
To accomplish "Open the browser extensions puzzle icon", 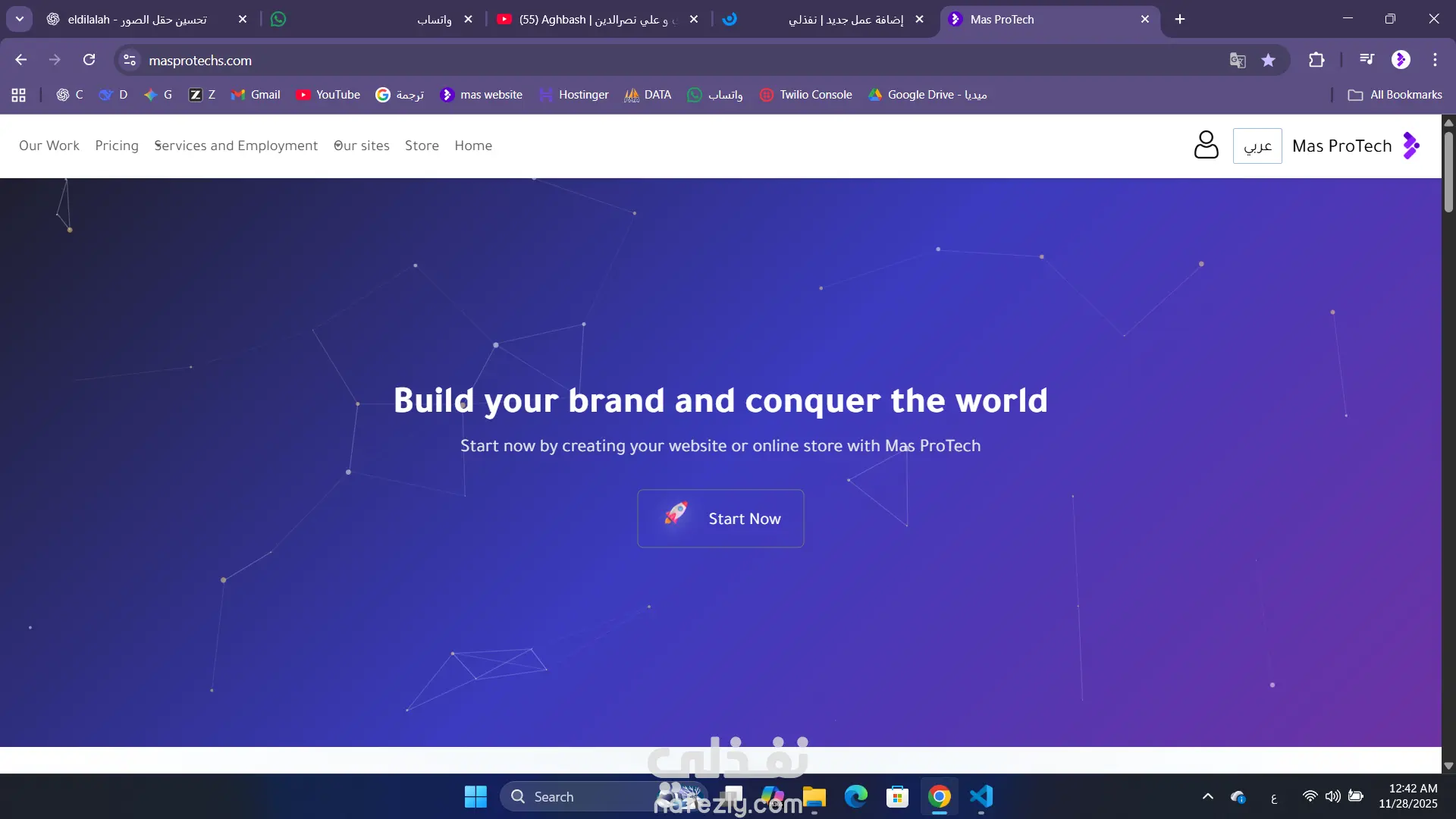I will [x=1316, y=60].
